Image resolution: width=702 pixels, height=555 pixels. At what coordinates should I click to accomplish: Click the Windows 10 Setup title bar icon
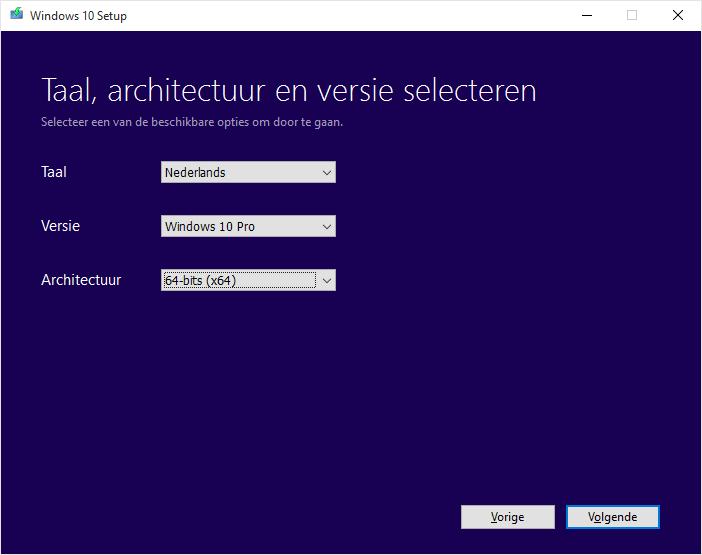click(x=16, y=15)
